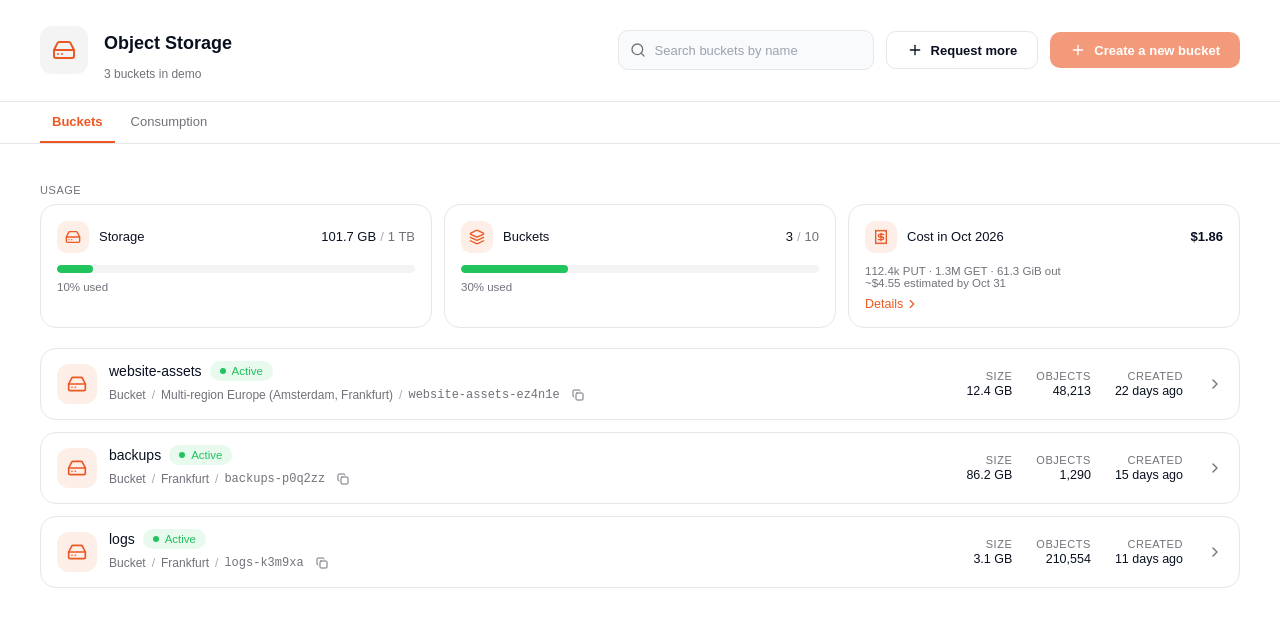Click the logs bucket icon

point(77,552)
